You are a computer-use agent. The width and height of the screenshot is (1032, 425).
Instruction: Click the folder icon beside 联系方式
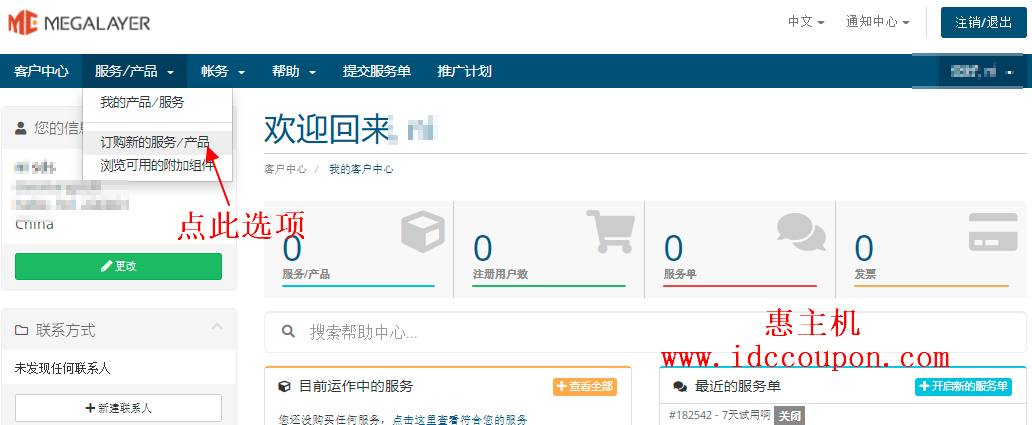coord(21,330)
